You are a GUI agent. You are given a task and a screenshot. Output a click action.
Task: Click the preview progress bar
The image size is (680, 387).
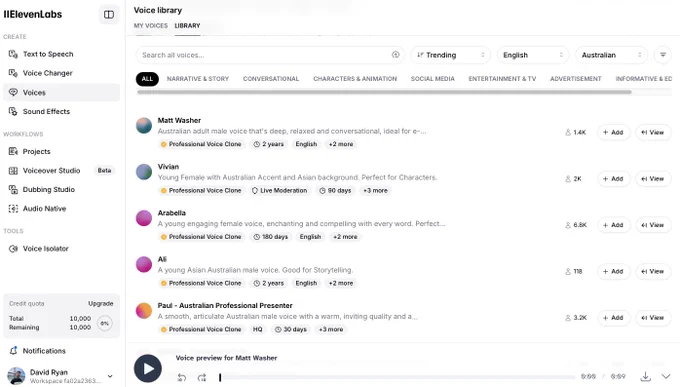click(397, 377)
